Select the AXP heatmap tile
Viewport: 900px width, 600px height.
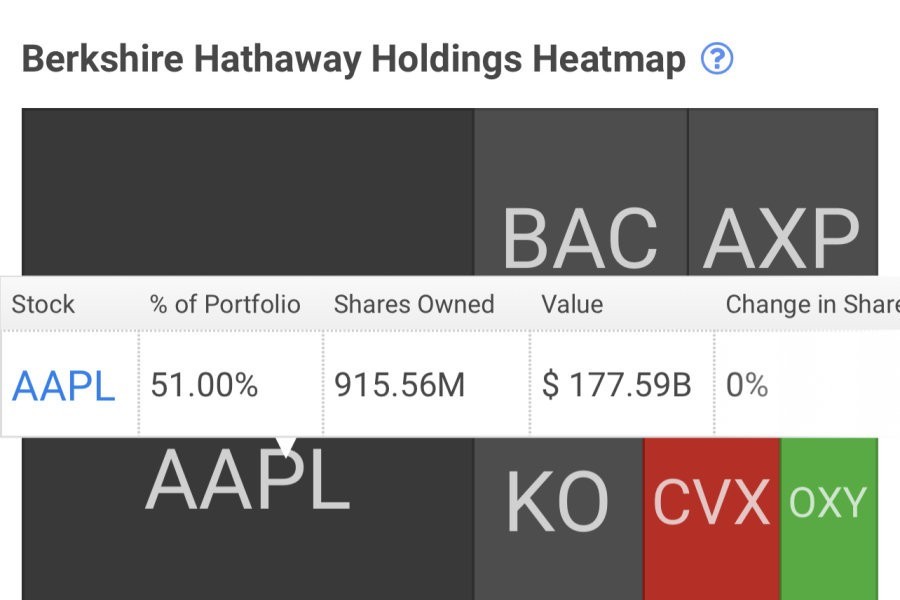(781, 238)
